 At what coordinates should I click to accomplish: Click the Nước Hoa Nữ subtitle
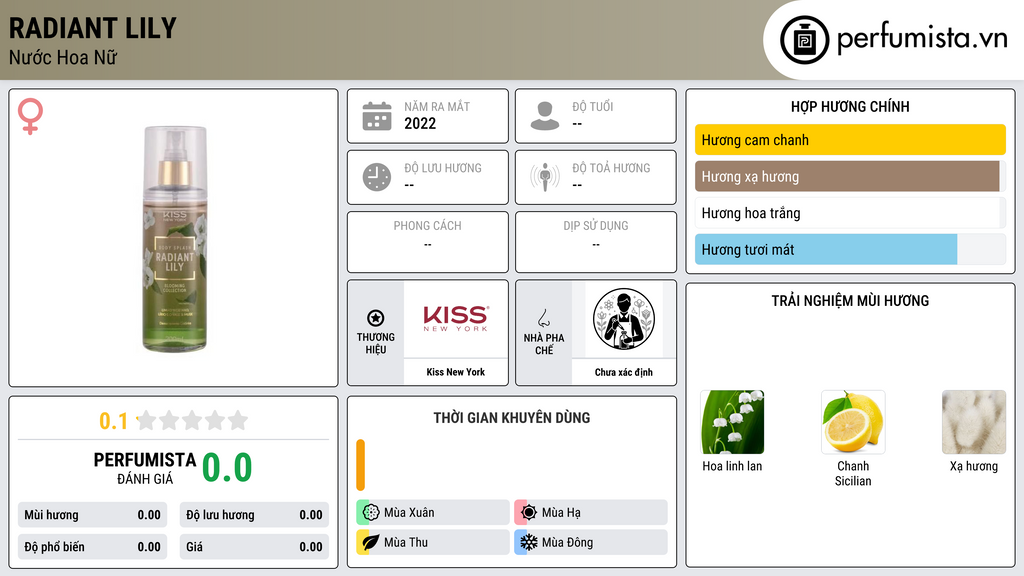pyautogui.click(x=63, y=57)
